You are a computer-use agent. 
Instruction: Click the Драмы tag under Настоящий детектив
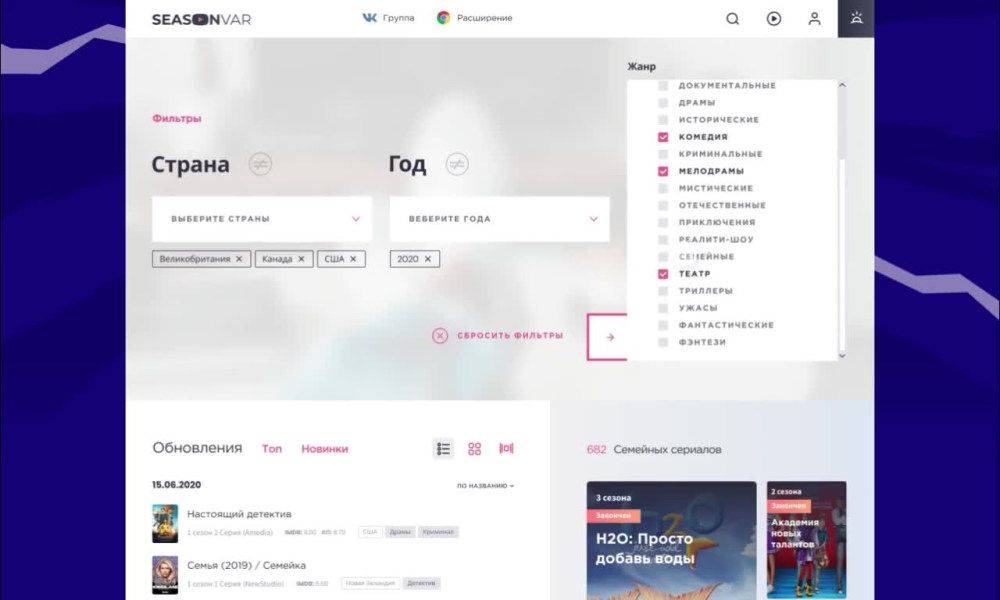coord(400,532)
